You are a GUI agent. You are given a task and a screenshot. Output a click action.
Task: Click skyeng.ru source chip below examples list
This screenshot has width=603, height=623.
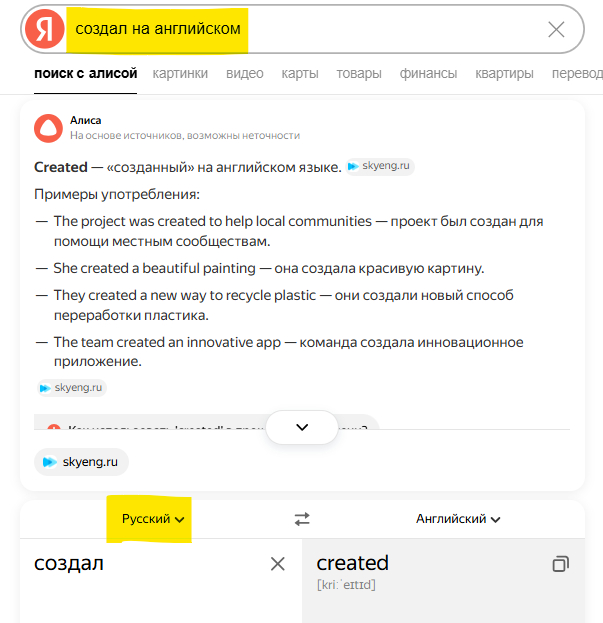[72, 387]
